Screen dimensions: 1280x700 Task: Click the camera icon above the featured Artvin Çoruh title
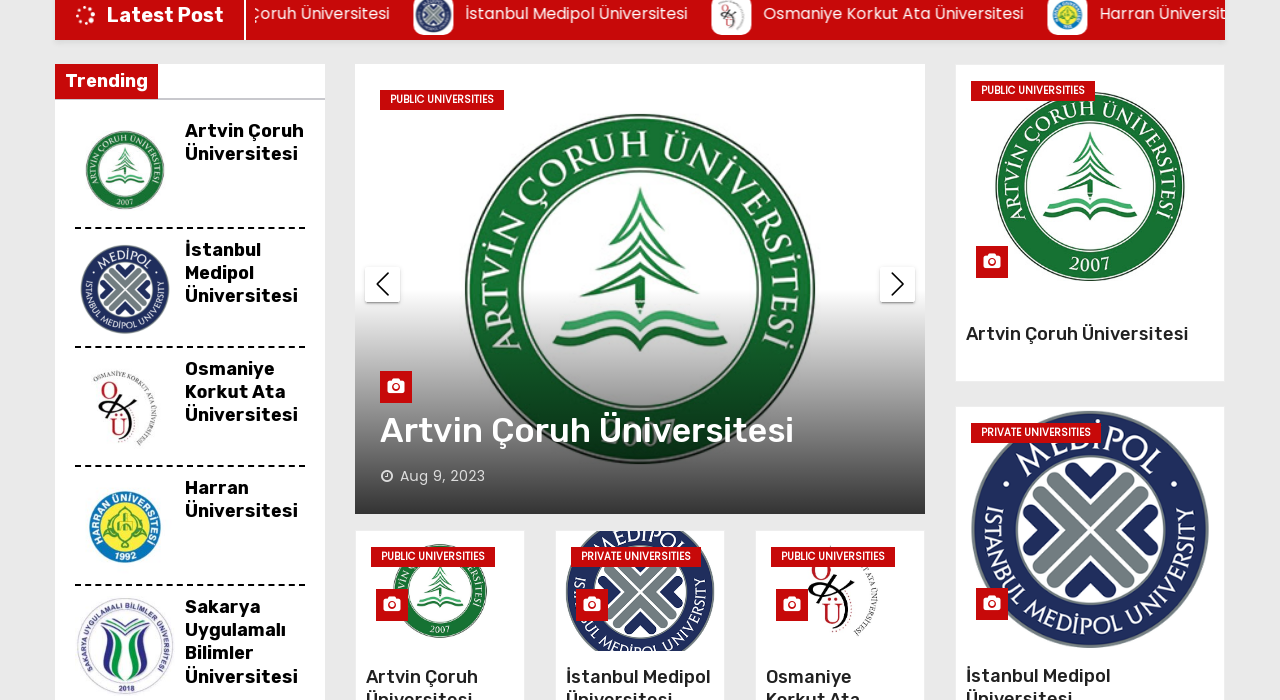(x=396, y=387)
